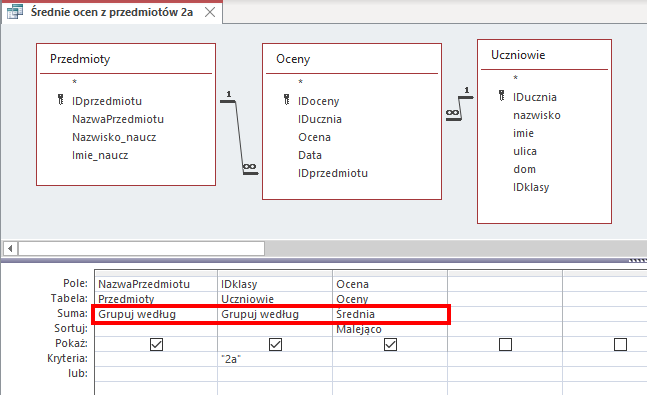
Task: Select the IDucznia field in Oceny table
Action: pos(320,119)
